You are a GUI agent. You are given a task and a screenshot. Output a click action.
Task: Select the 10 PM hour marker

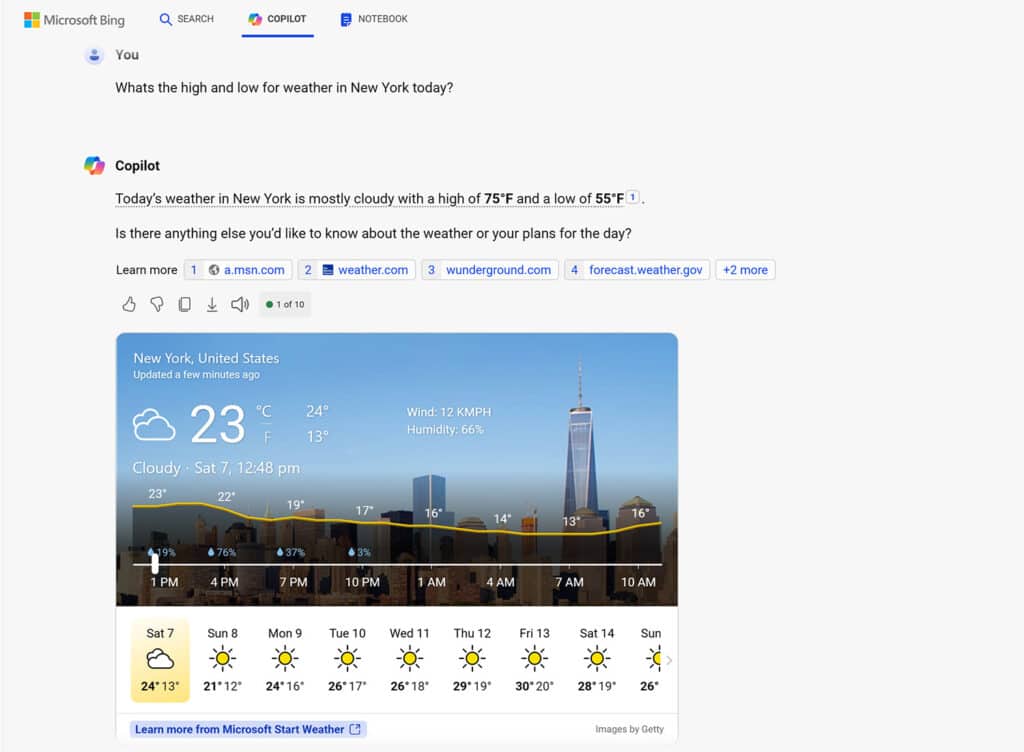pyautogui.click(x=362, y=582)
